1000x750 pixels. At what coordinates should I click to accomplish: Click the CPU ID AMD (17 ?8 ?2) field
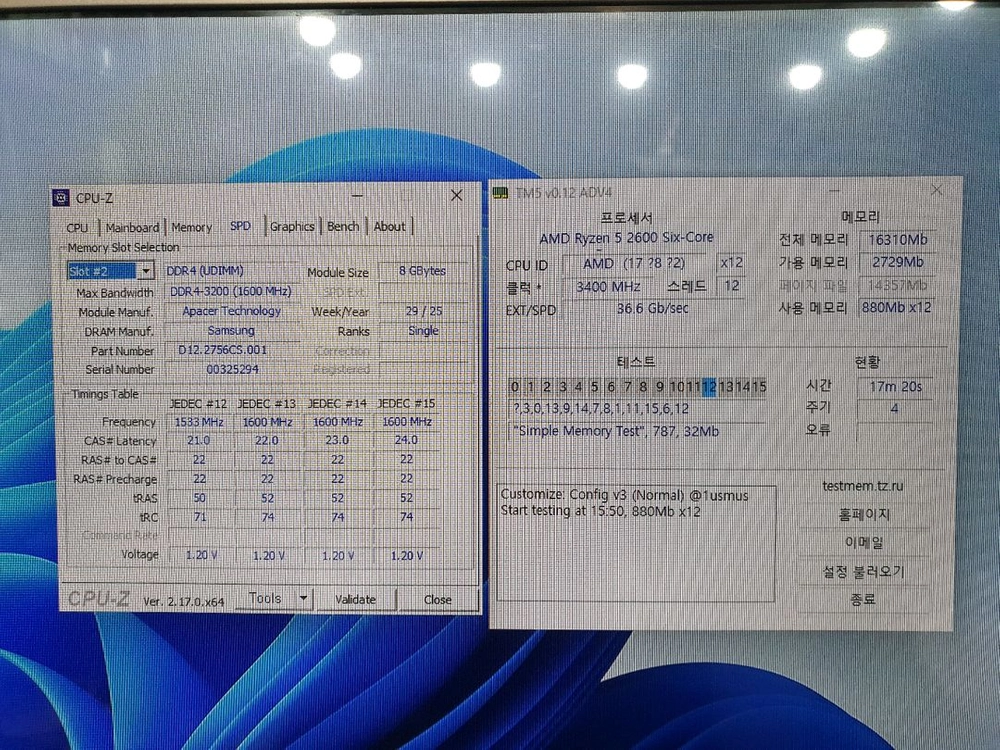tap(633, 263)
